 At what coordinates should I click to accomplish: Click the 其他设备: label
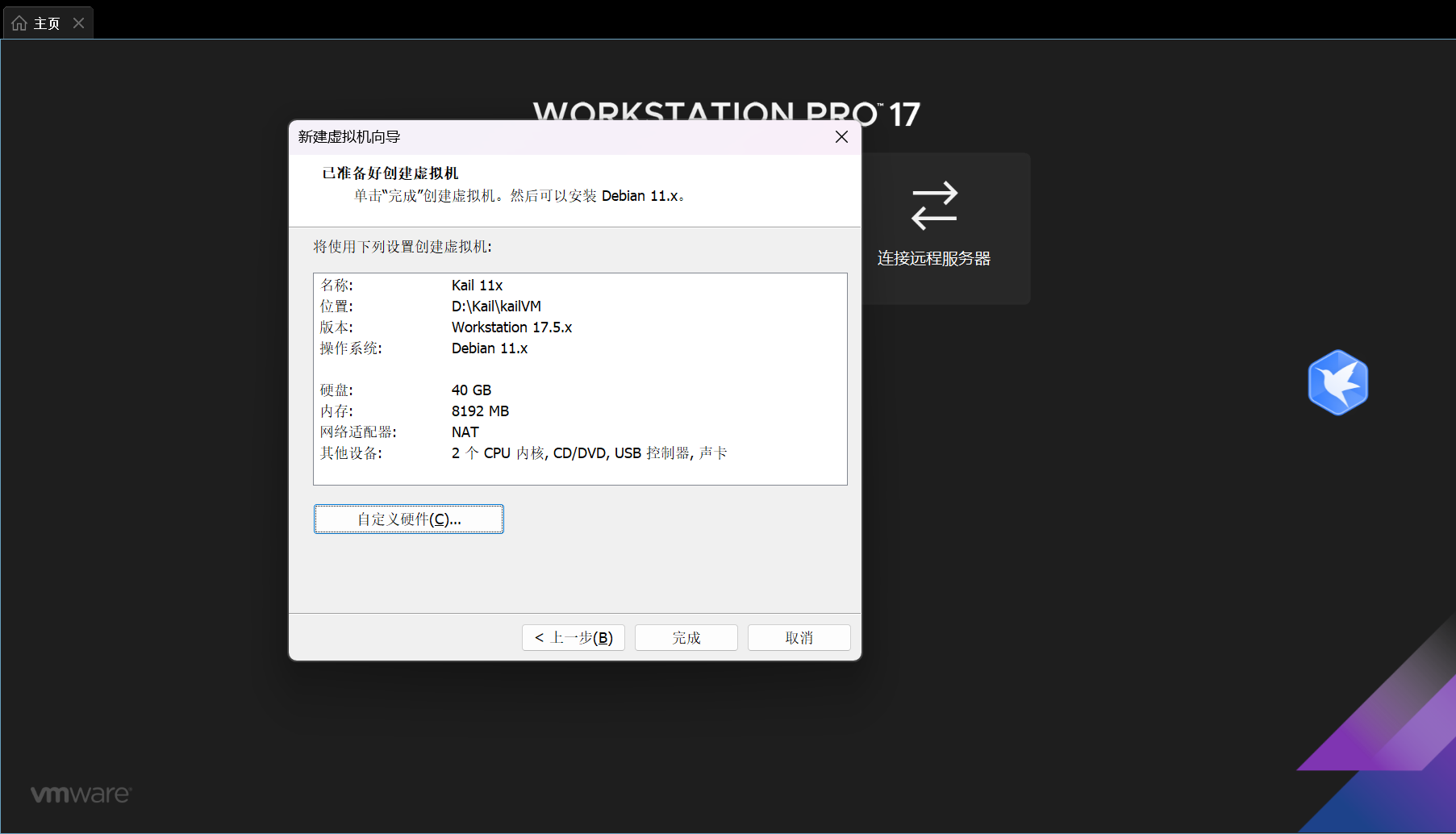(x=351, y=453)
